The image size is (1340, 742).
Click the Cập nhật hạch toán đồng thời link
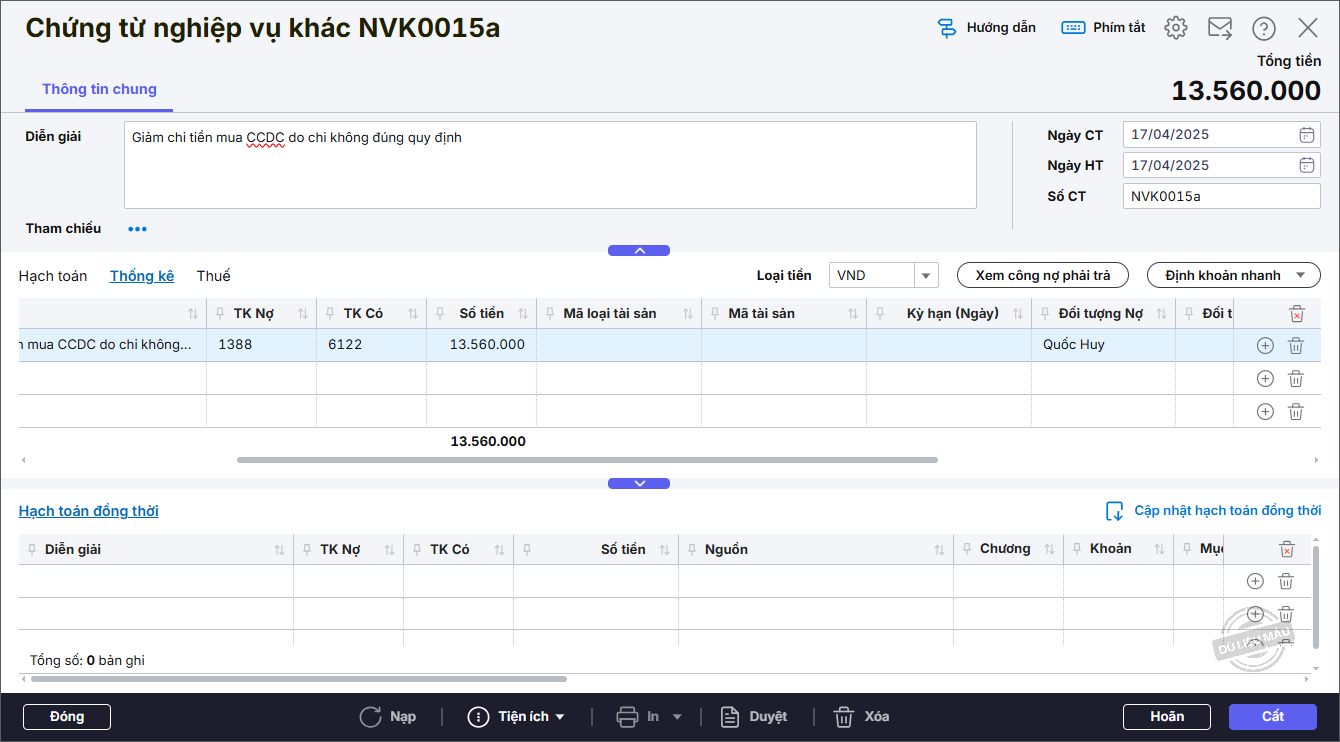click(1227, 511)
